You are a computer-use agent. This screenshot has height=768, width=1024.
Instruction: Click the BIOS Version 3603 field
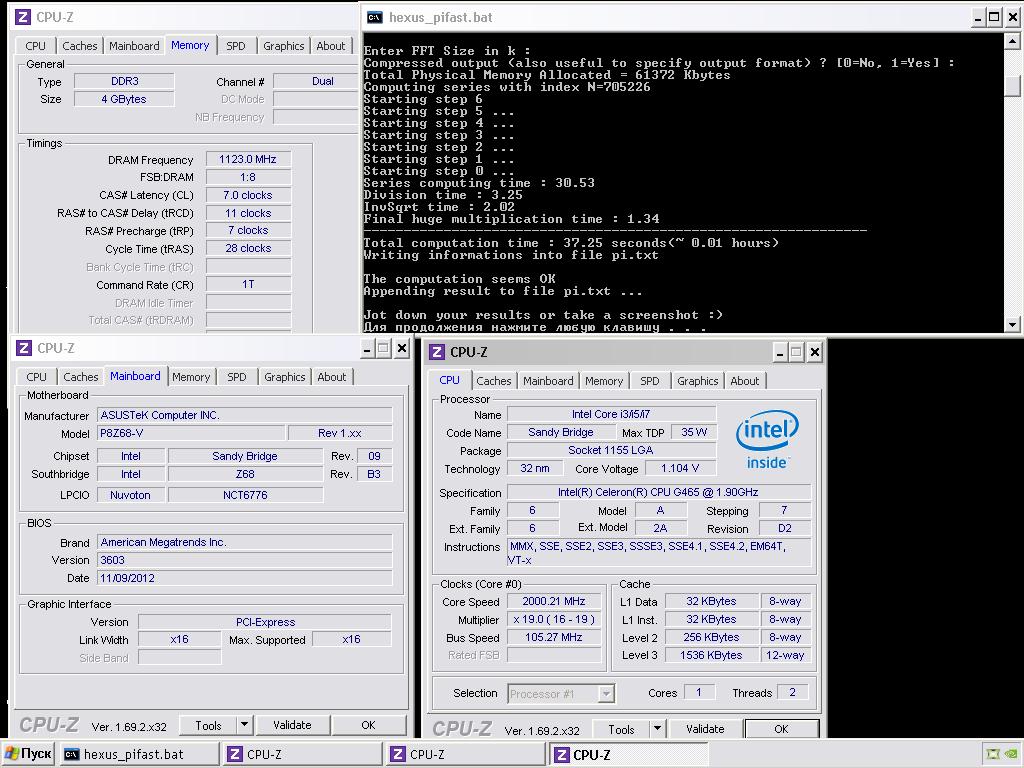click(x=245, y=560)
